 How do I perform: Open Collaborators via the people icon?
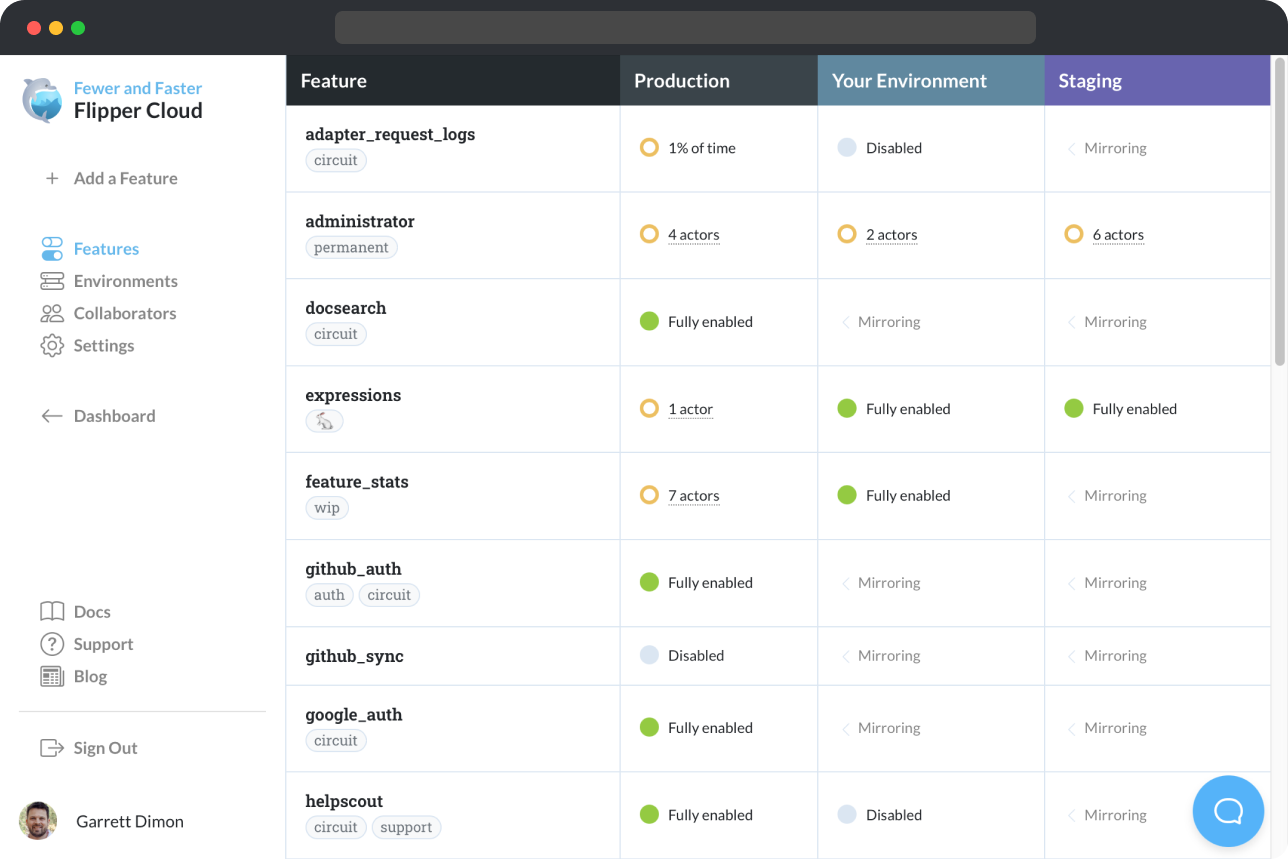click(52, 313)
